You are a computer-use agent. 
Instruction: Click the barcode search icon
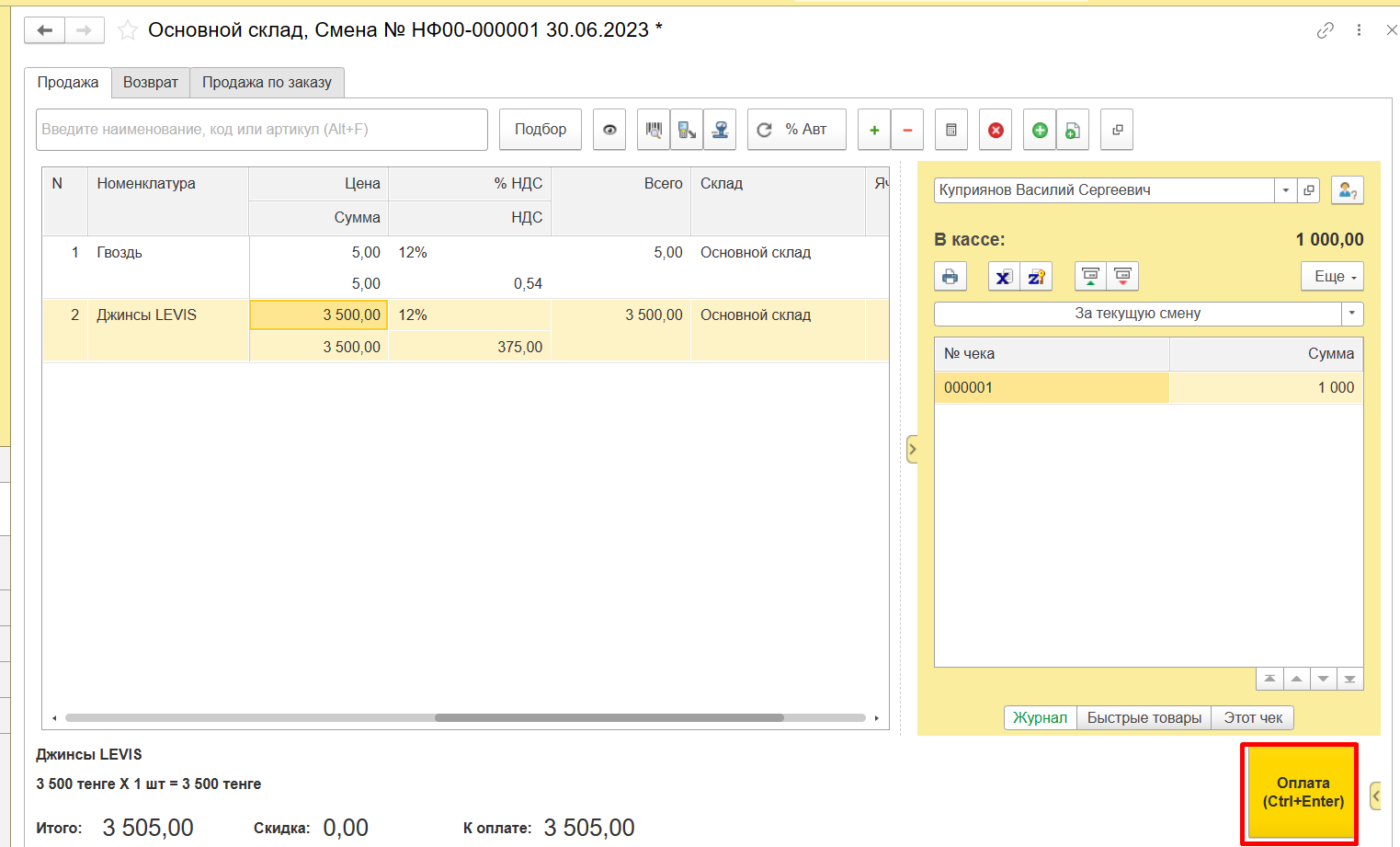tap(653, 130)
